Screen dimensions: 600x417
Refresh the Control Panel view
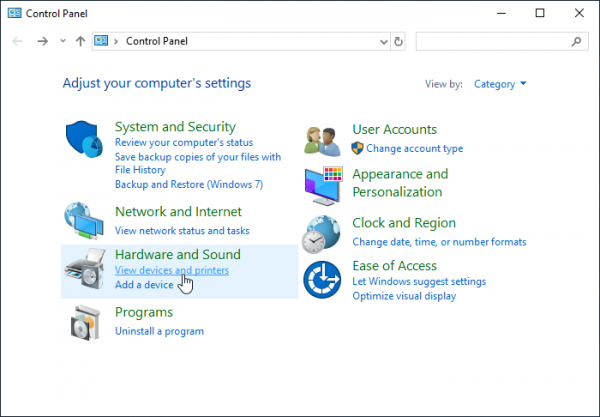pyautogui.click(x=398, y=41)
